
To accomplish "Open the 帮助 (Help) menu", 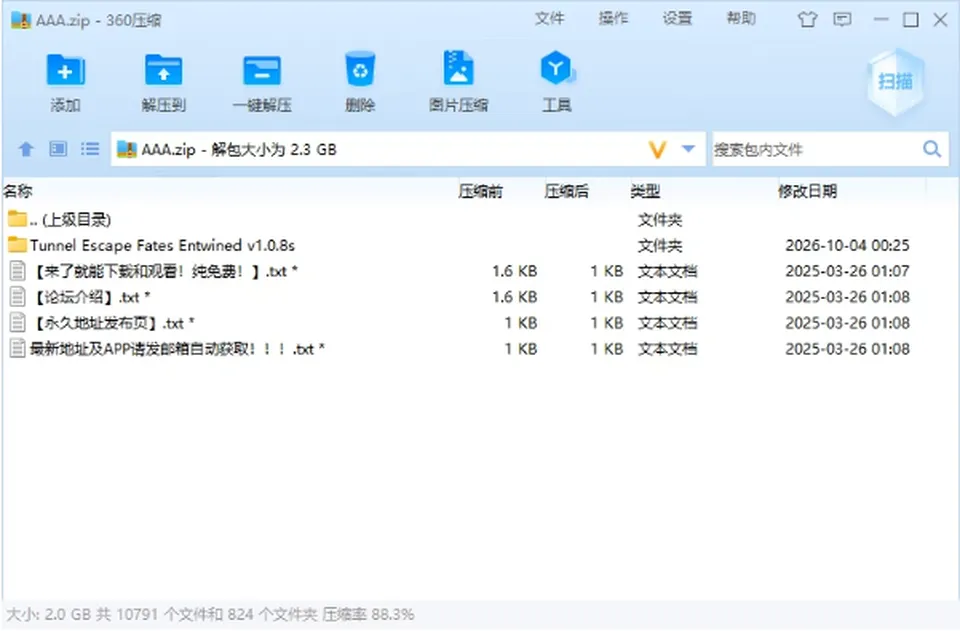I will point(741,18).
